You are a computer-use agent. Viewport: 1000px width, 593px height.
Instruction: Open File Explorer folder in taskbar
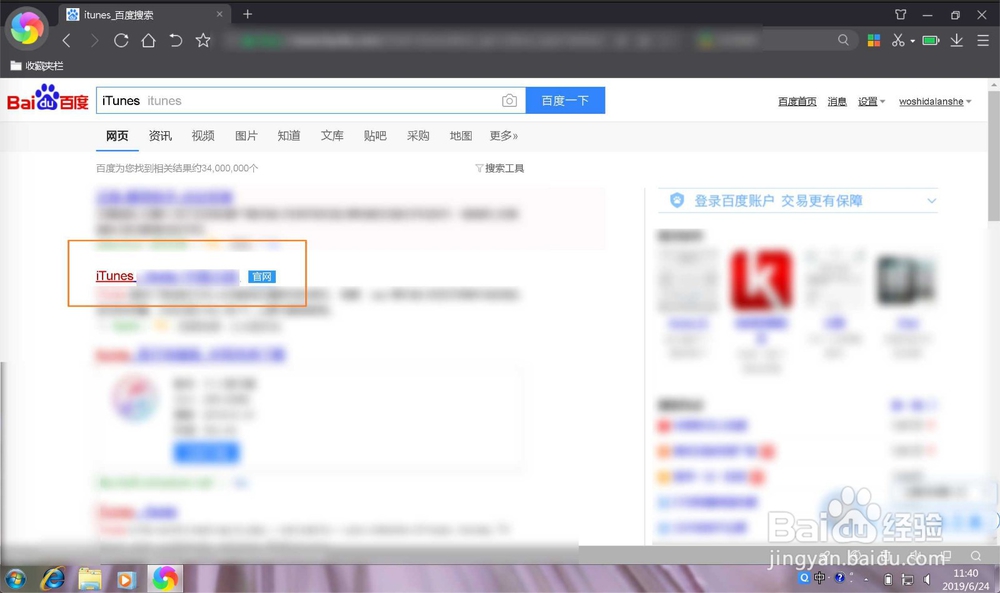click(89, 579)
